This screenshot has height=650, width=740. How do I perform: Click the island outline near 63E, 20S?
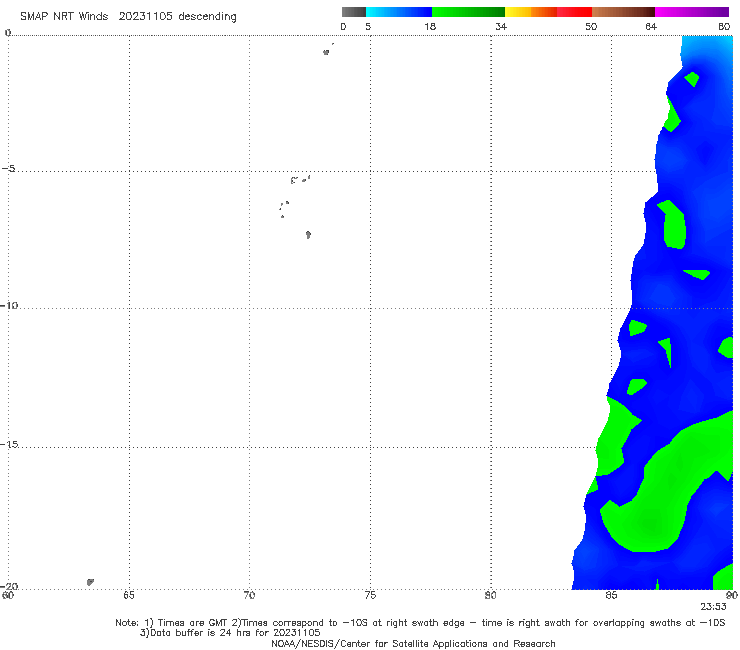[x=90, y=582]
